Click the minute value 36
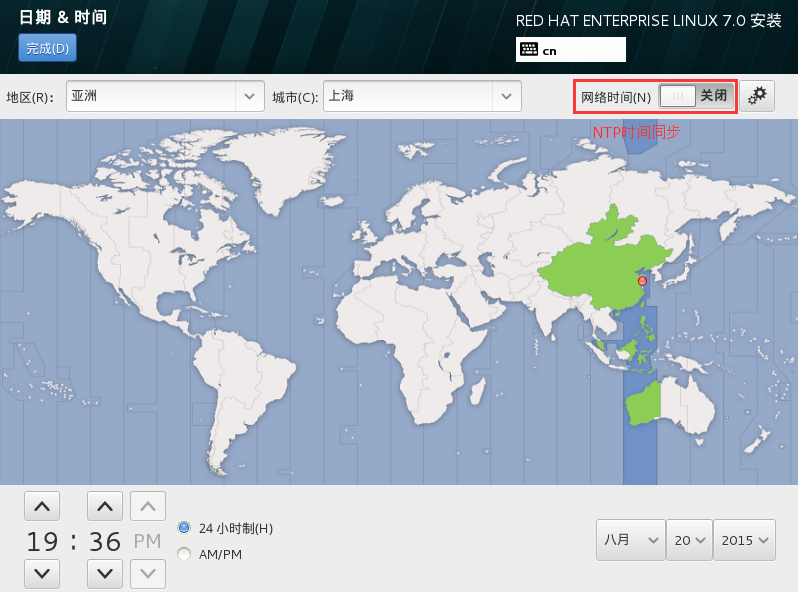This screenshot has height=592, width=798. [x=105, y=541]
